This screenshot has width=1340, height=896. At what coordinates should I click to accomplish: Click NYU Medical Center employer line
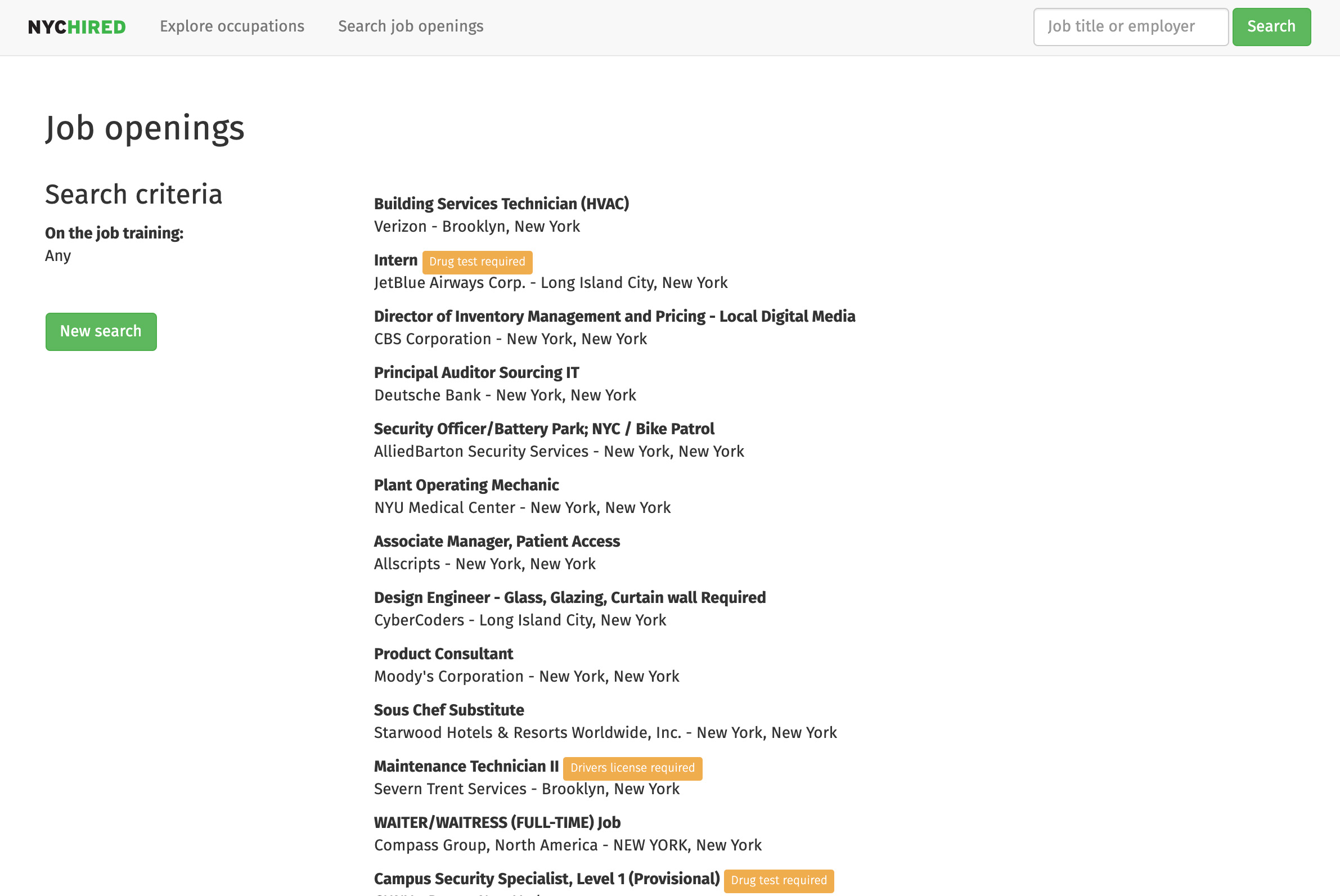point(521,508)
